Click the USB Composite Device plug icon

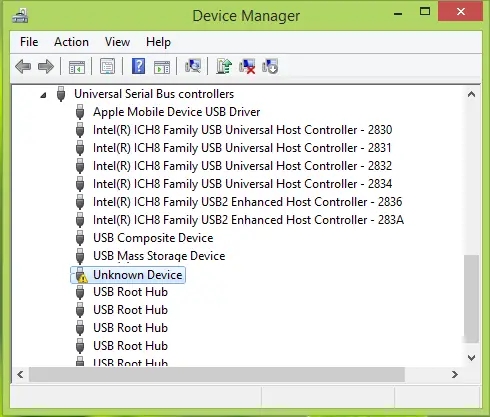coord(80,238)
